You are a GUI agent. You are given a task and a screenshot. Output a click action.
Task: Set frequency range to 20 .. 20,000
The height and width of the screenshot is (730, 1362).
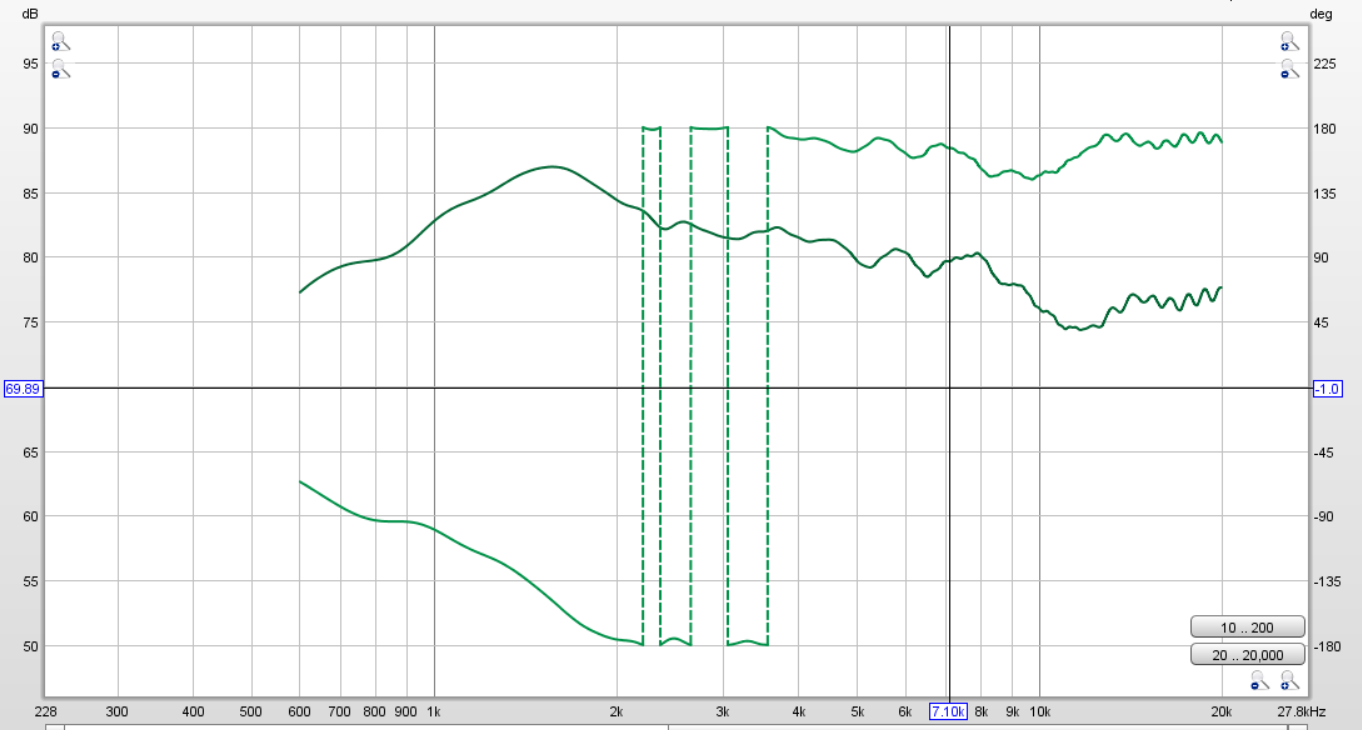click(x=1247, y=655)
